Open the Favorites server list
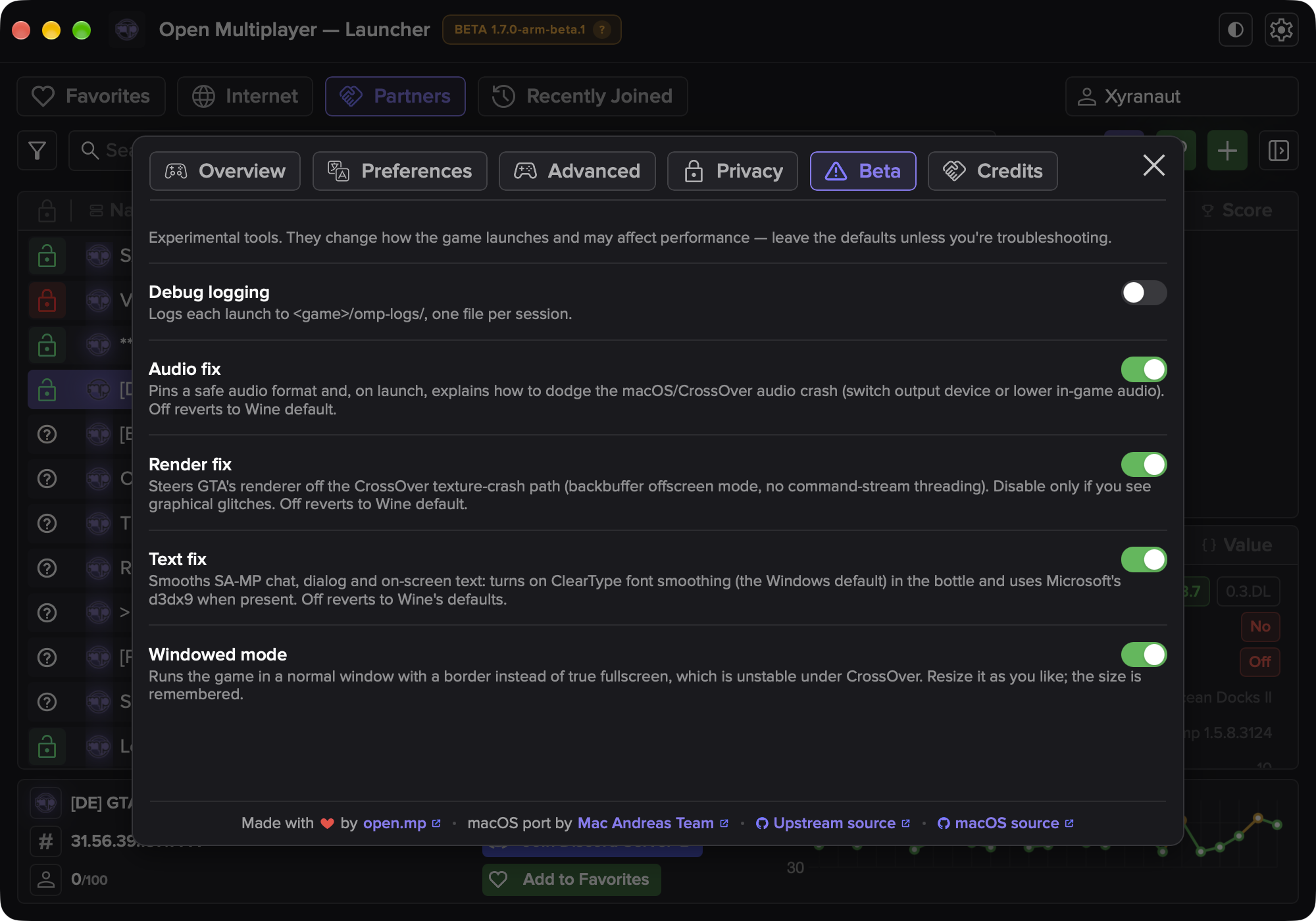 tap(91, 96)
